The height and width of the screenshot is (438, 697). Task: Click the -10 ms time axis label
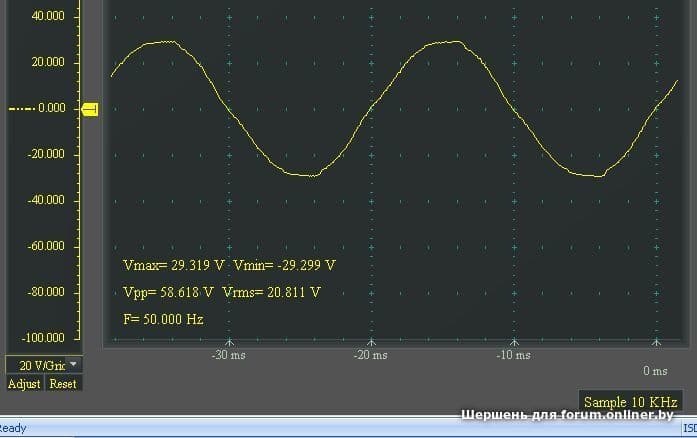(513, 355)
